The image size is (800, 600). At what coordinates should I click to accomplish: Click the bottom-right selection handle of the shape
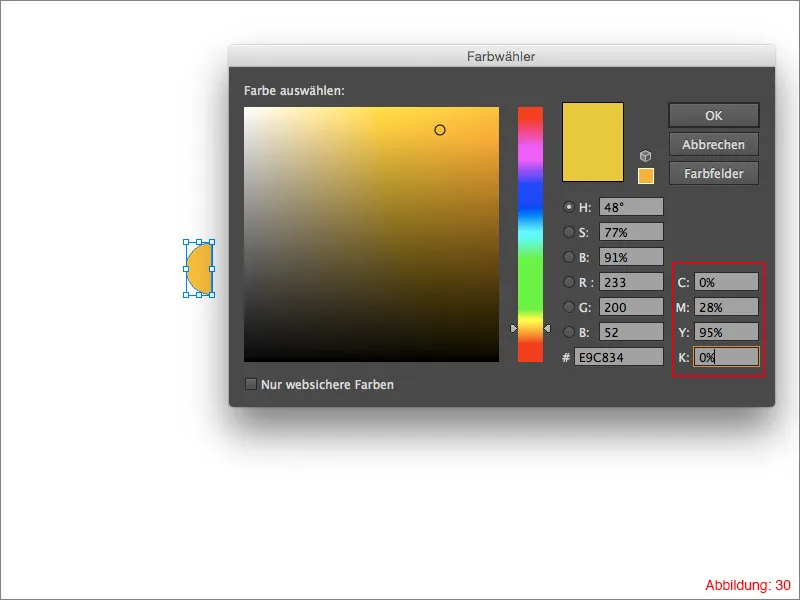(212, 295)
